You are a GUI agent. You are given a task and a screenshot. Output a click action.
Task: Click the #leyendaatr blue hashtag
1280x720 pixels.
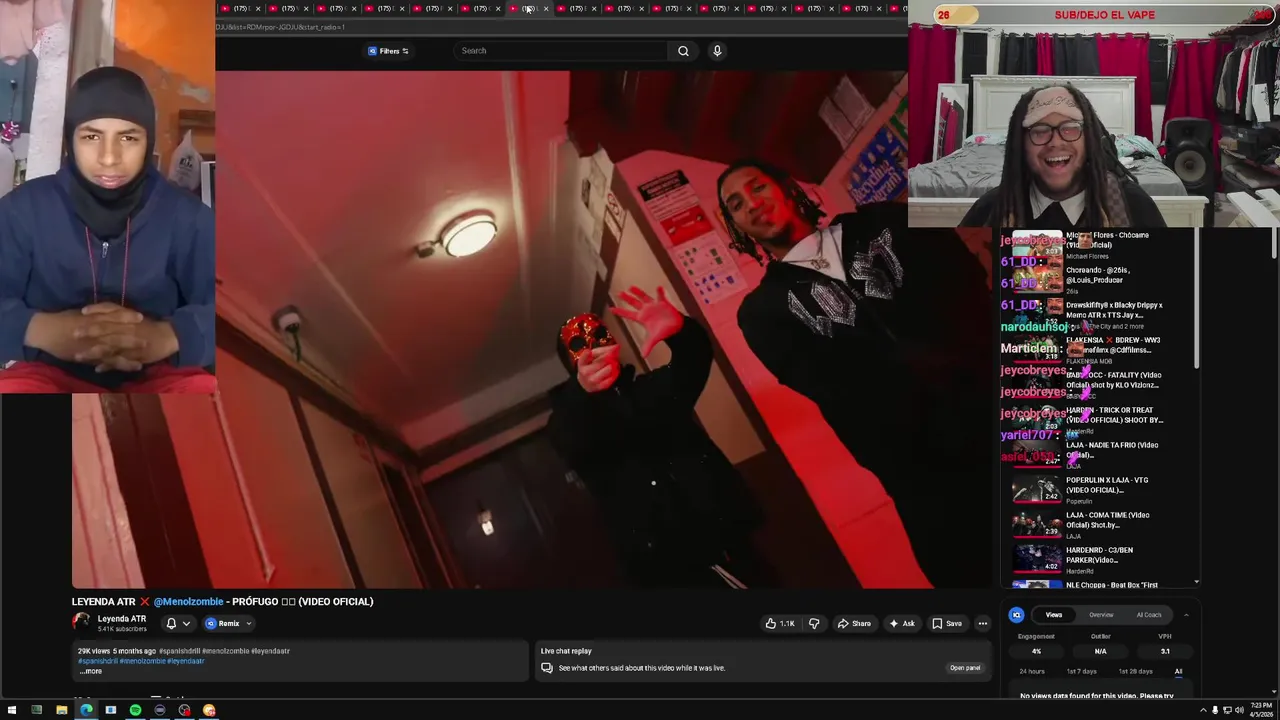186,661
